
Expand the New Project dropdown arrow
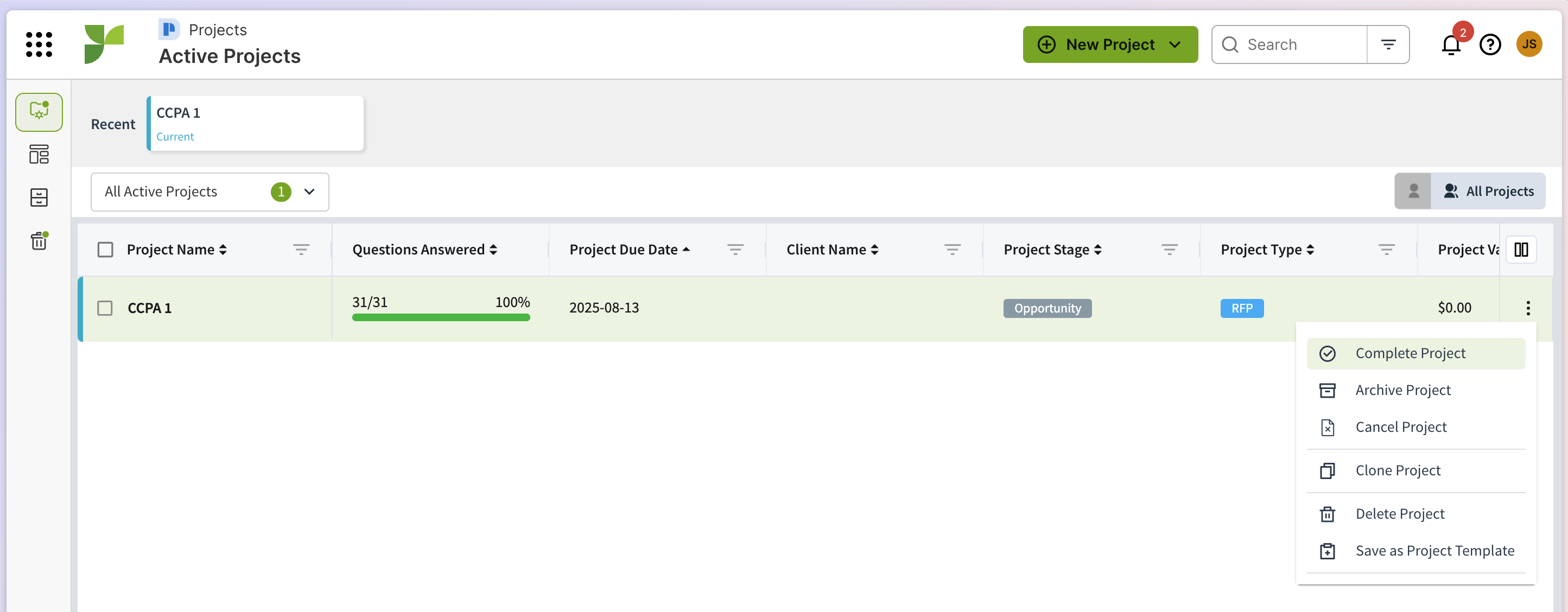(1175, 44)
